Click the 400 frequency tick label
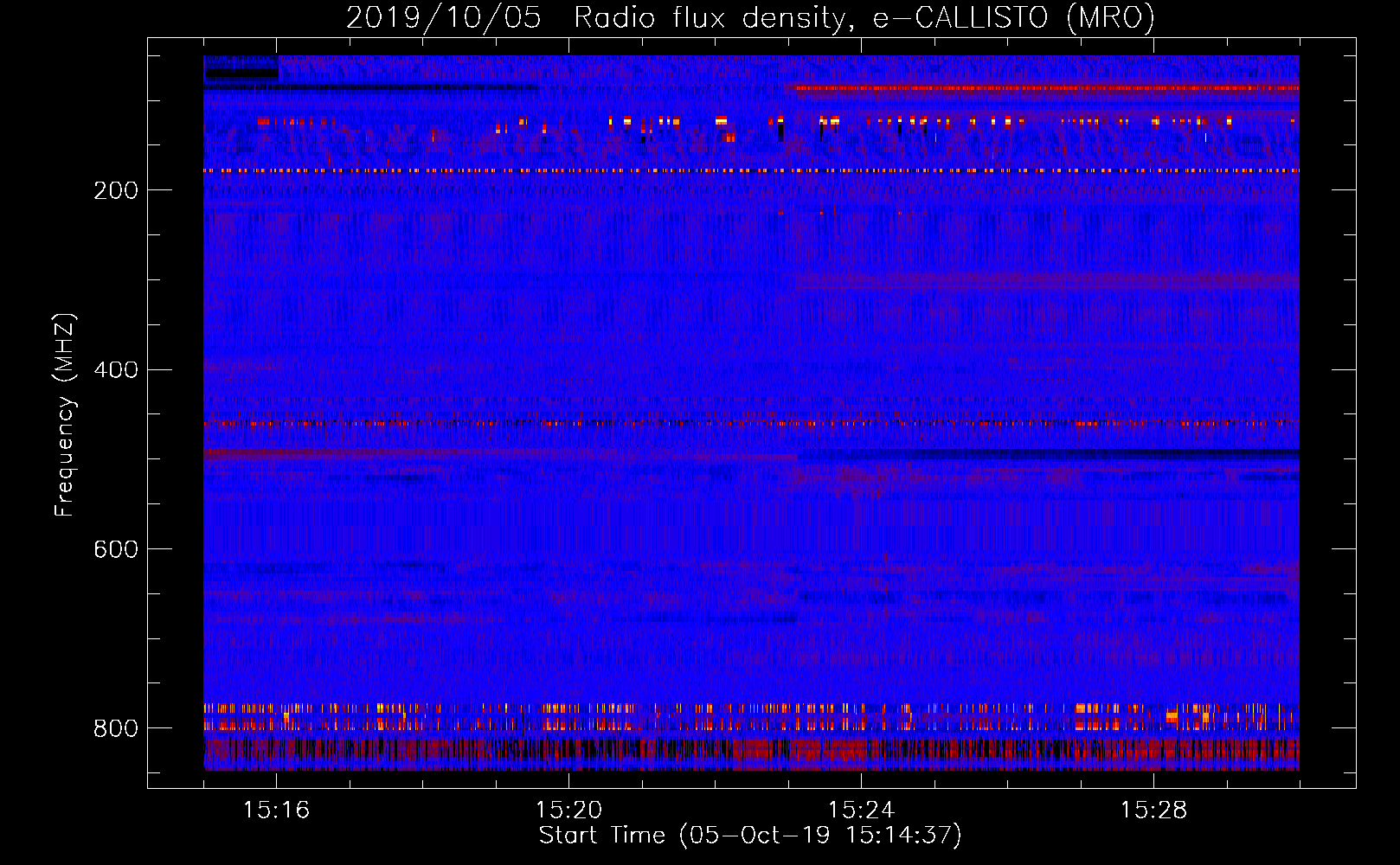Screen dimensions: 1400x865 (x=116, y=370)
